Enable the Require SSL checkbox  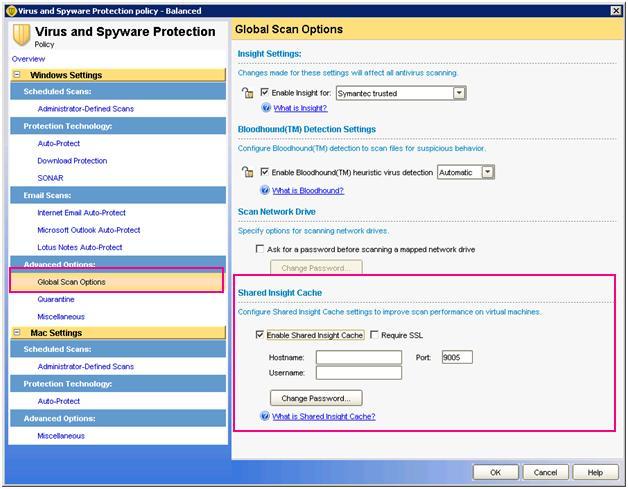coord(374,334)
